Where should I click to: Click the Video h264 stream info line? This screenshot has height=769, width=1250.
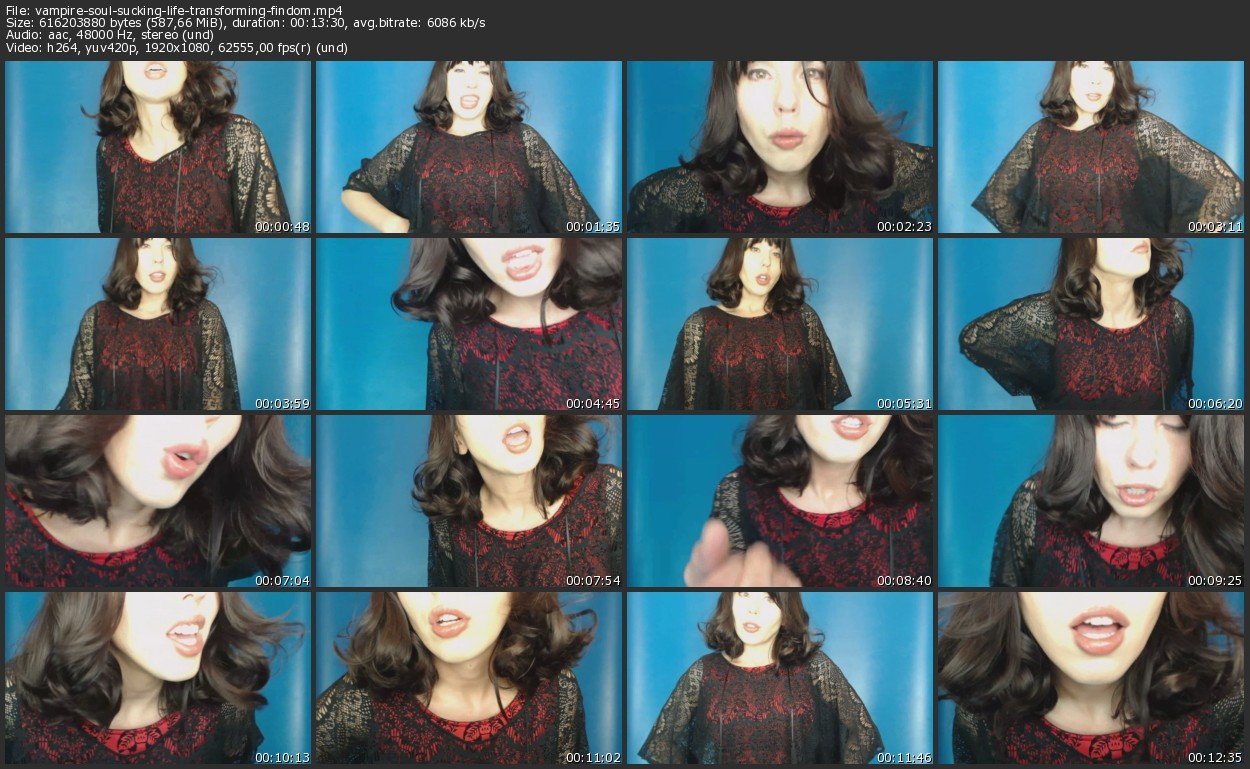tap(176, 48)
